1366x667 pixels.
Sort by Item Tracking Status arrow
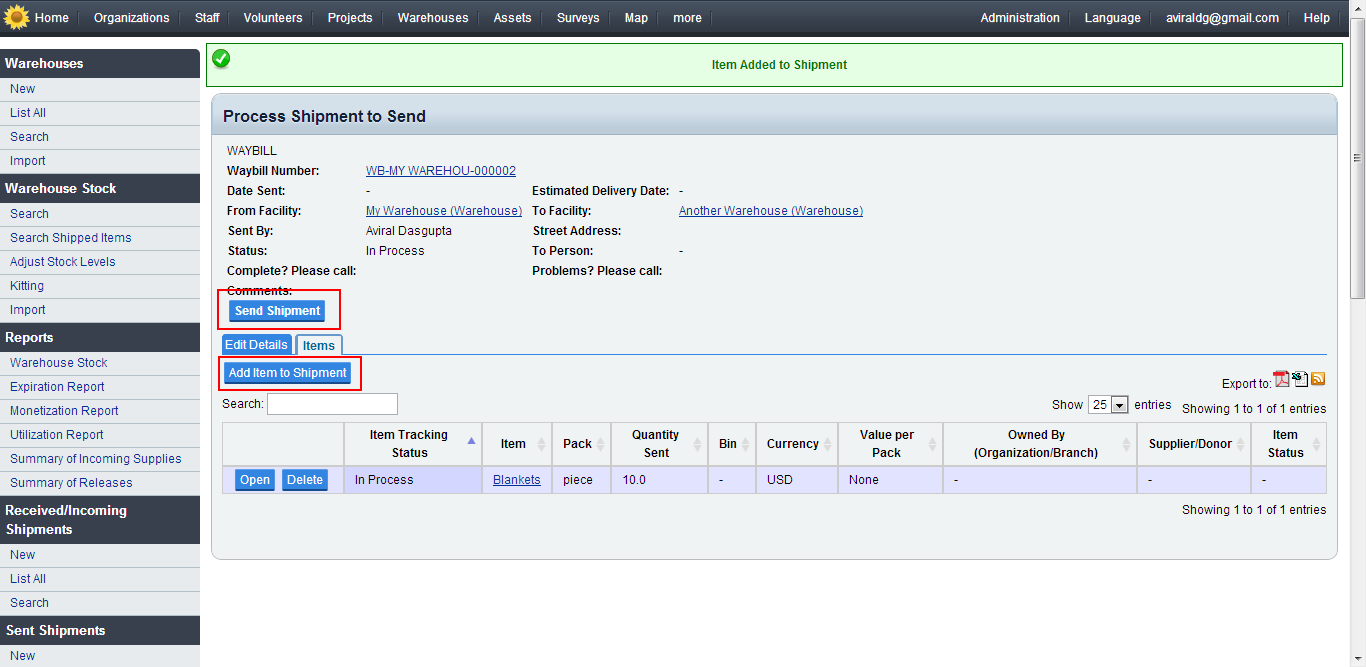pos(471,441)
